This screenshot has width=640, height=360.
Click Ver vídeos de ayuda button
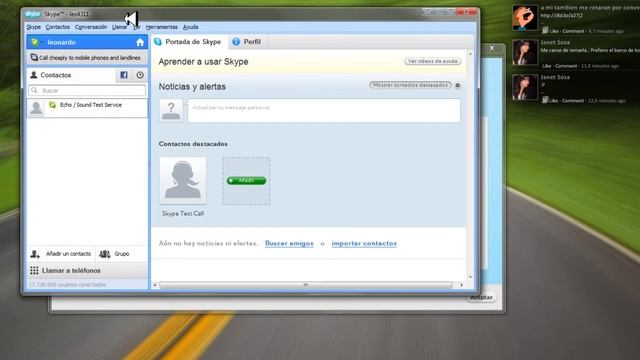433,61
